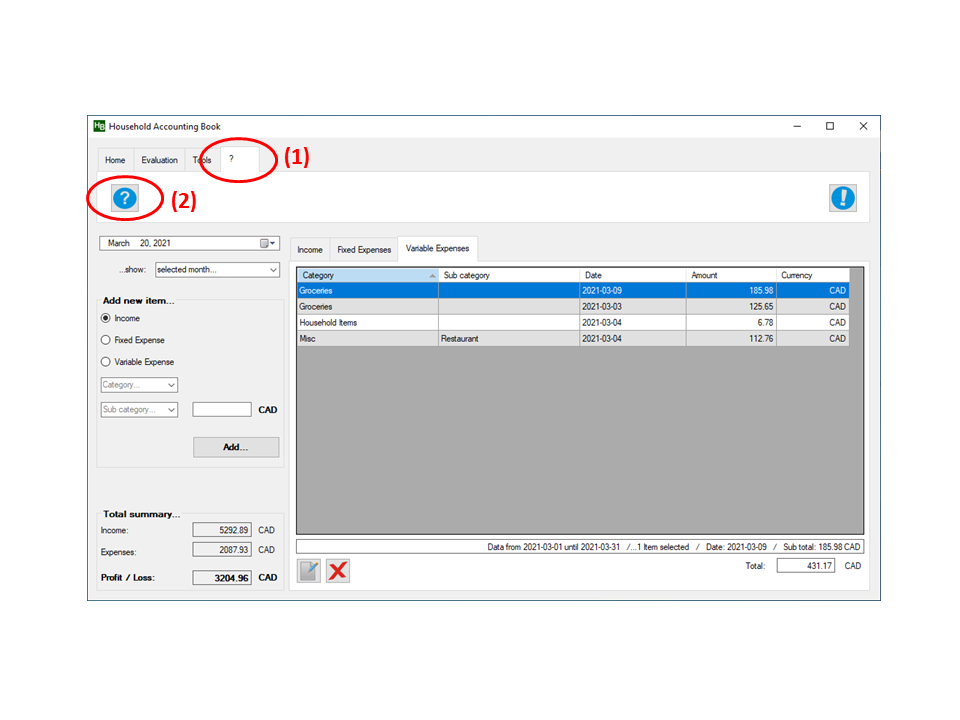Choose the Variable Expense radio option
This screenshot has width=960, height=720.
pos(106,362)
